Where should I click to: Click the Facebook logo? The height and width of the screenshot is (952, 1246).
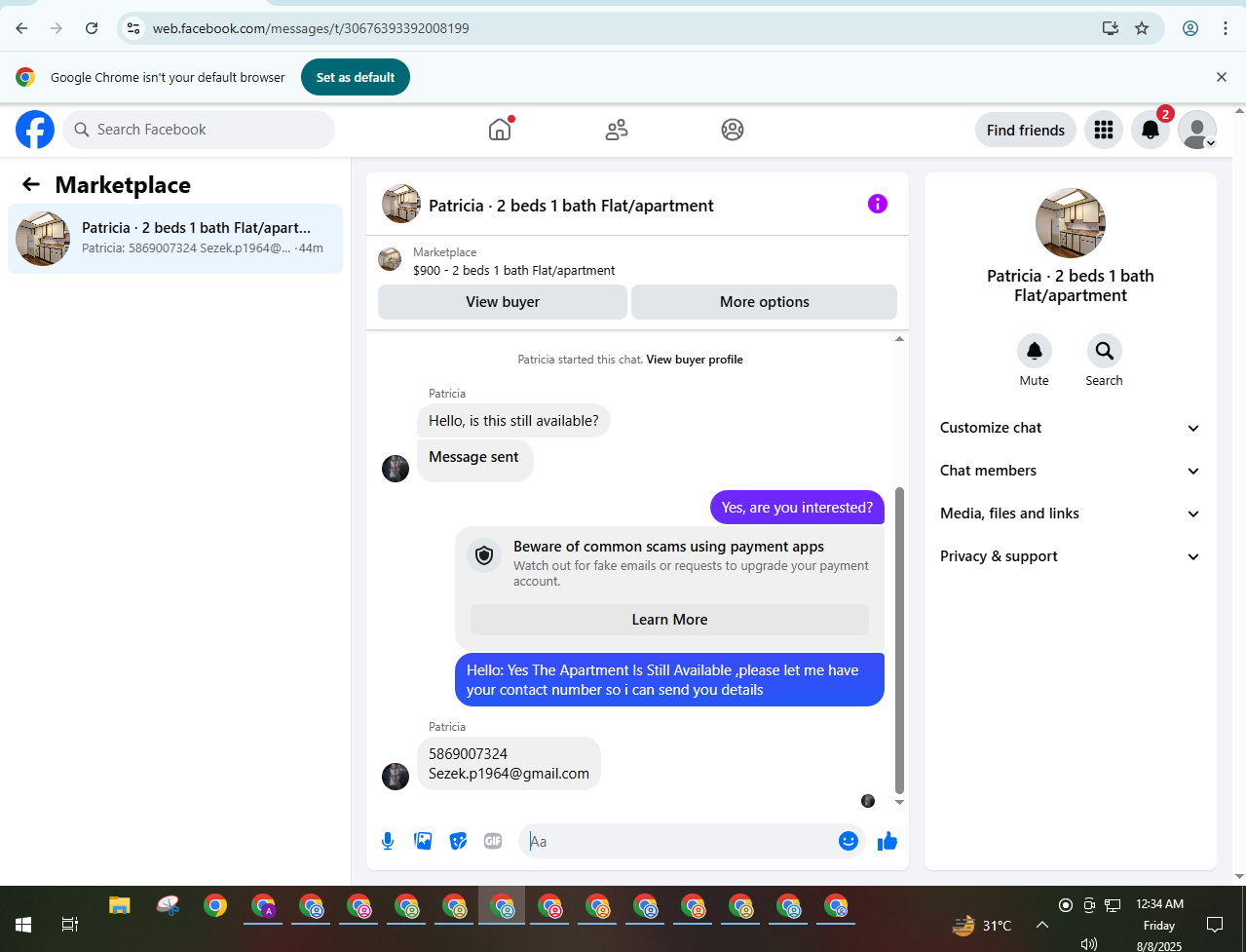[35, 130]
